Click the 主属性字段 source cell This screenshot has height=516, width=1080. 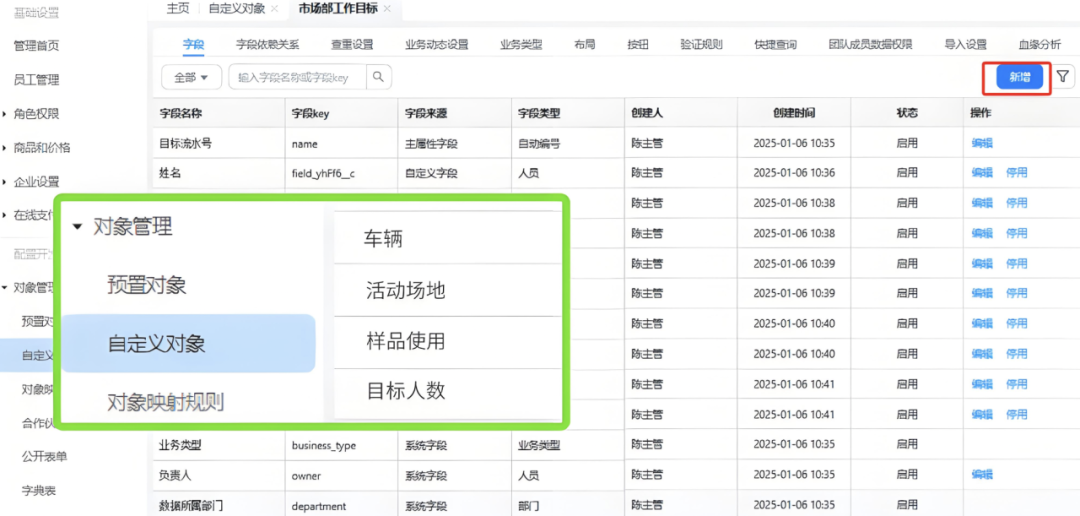pyautogui.click(x=432, y=144)
